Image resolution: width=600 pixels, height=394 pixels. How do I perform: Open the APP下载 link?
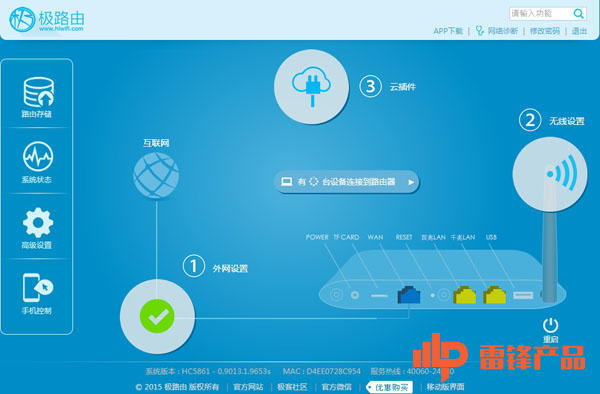(448, 31)
